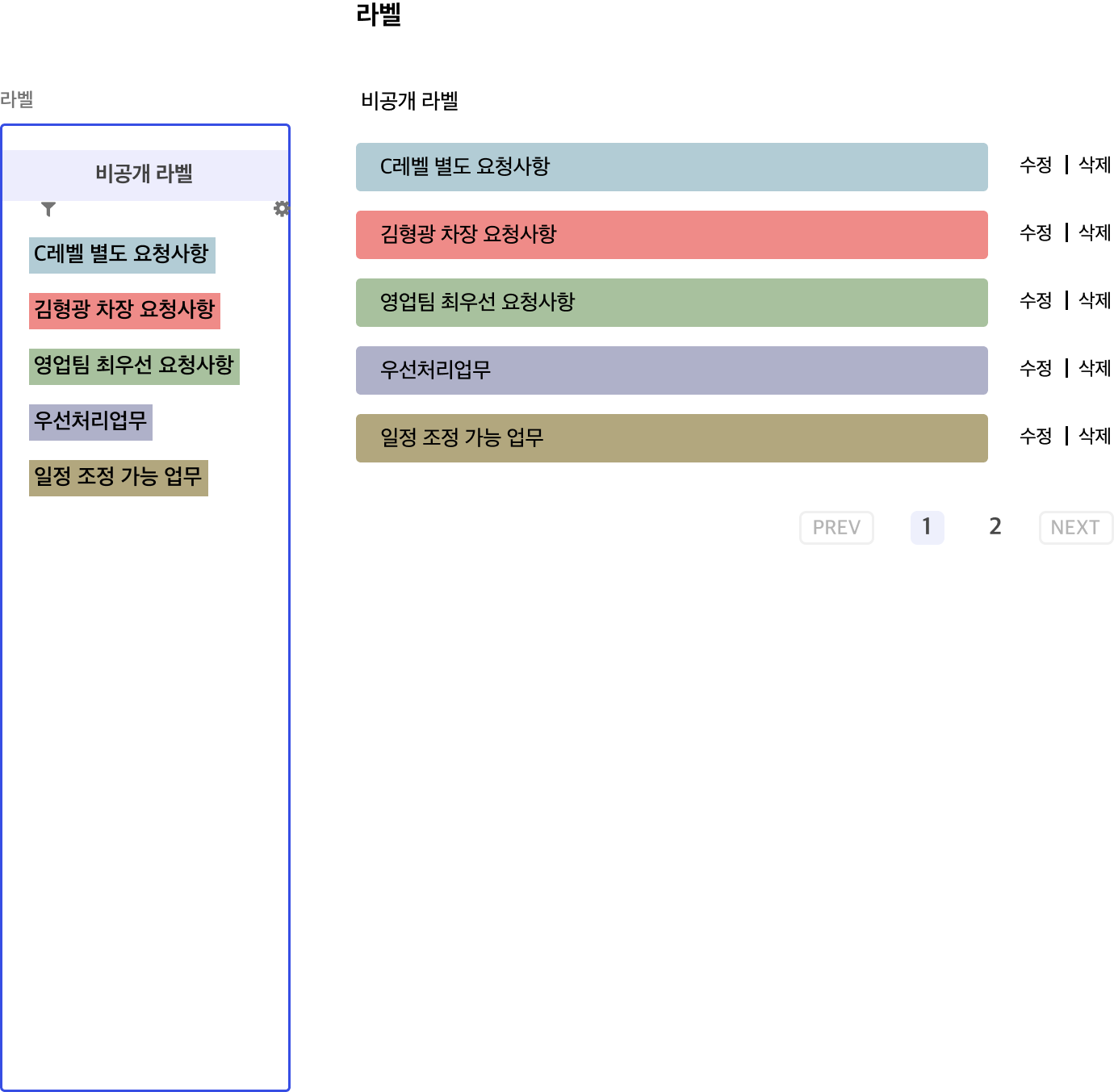This screenshot has height=1092, width=1114.
Task: Edit (수정) the C레벨 별도 요청사항 label
Action: 1036,165
